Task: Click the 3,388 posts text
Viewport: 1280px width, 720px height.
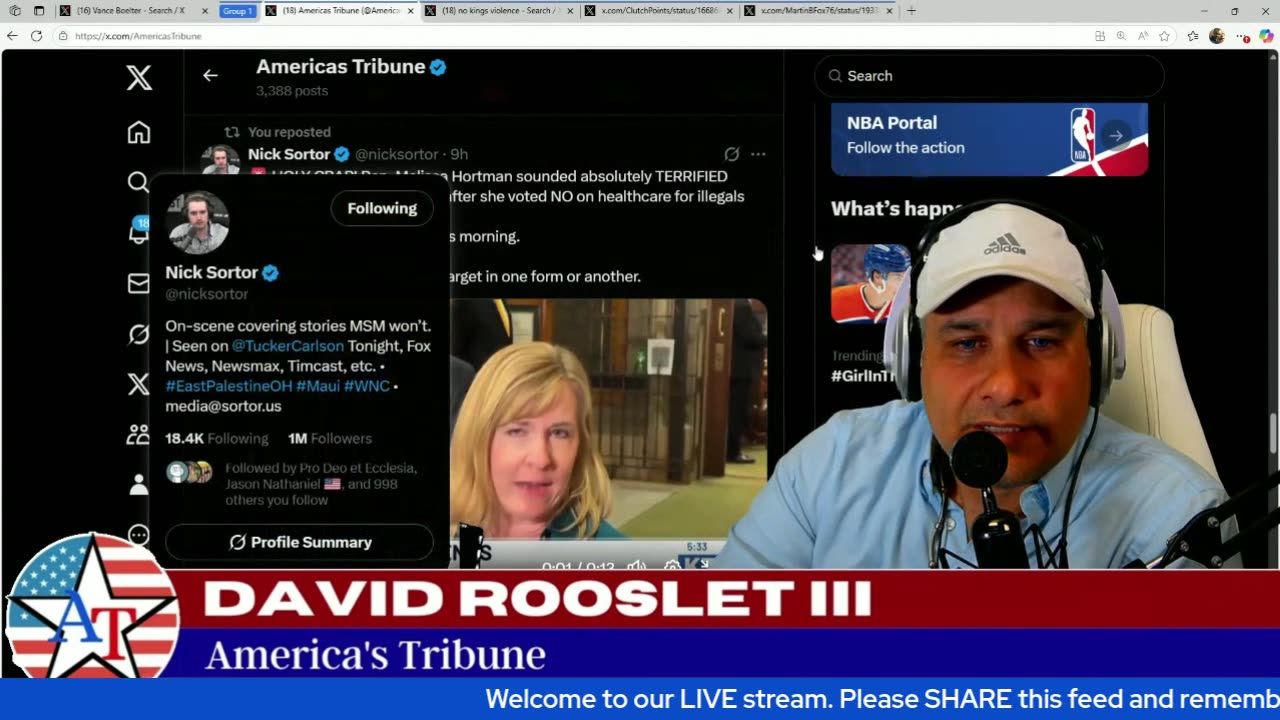Action: point(292,91)
